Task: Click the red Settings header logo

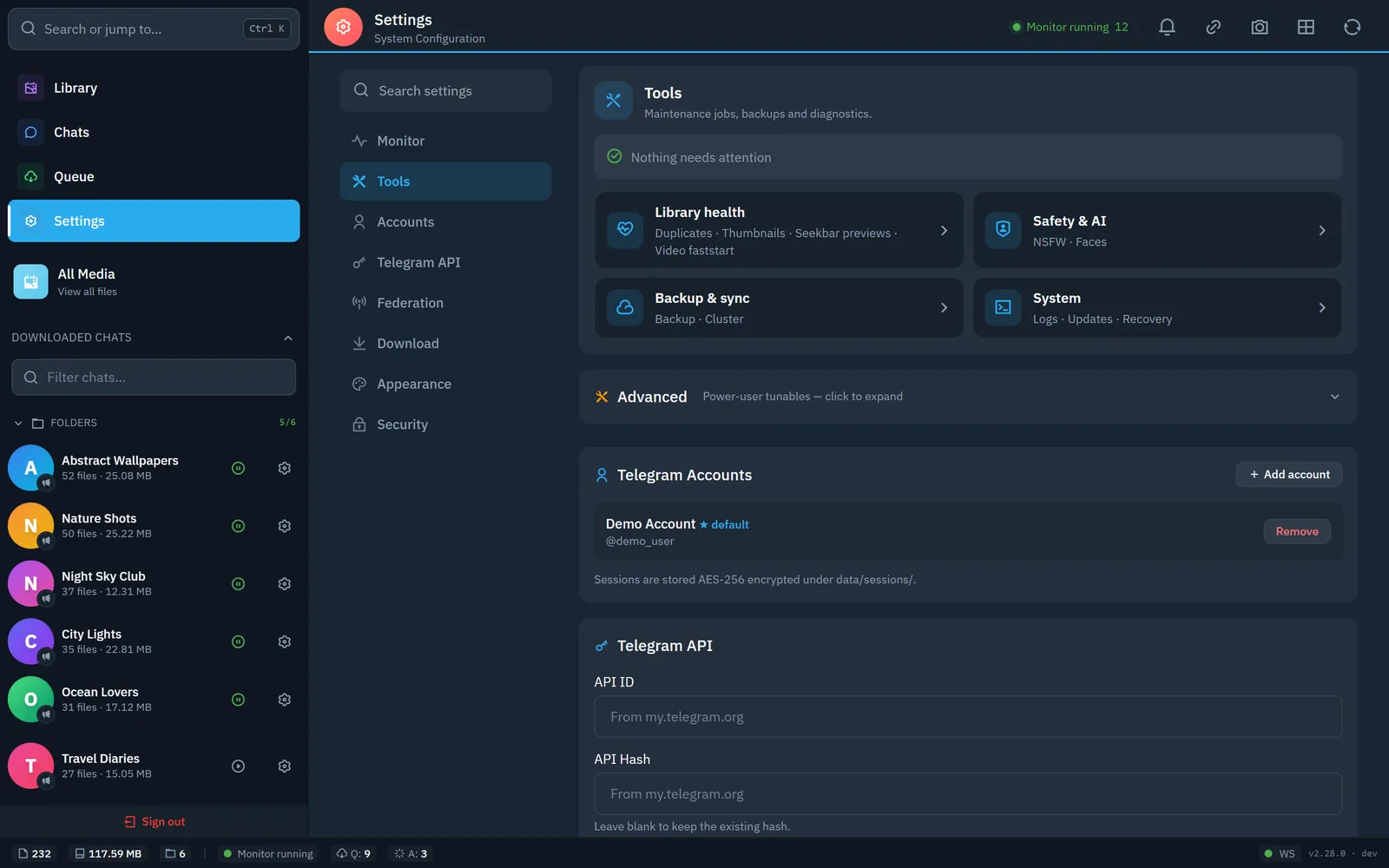Action: pyautogui.click(x=343, y=27)
